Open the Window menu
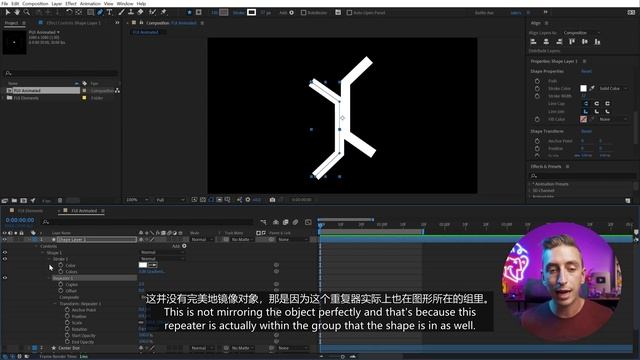 coord(125,3)
